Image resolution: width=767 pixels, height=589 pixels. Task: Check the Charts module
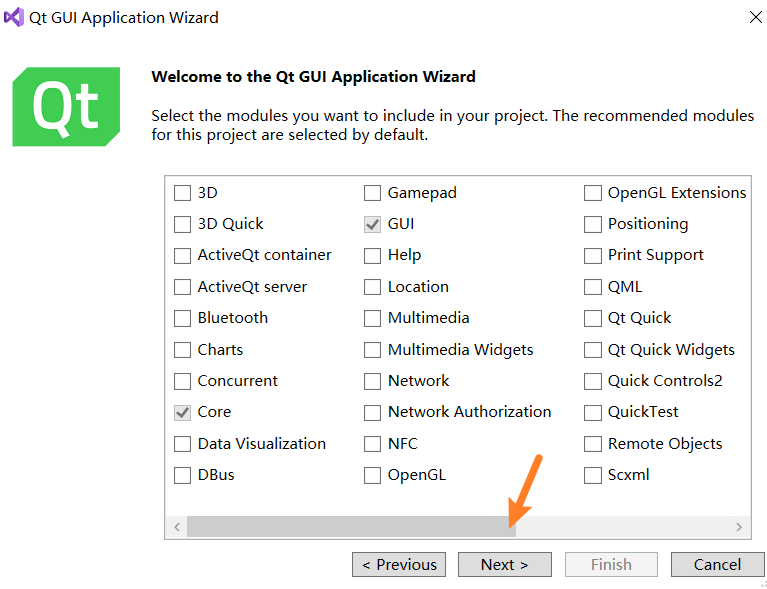[x=182, y=350]
